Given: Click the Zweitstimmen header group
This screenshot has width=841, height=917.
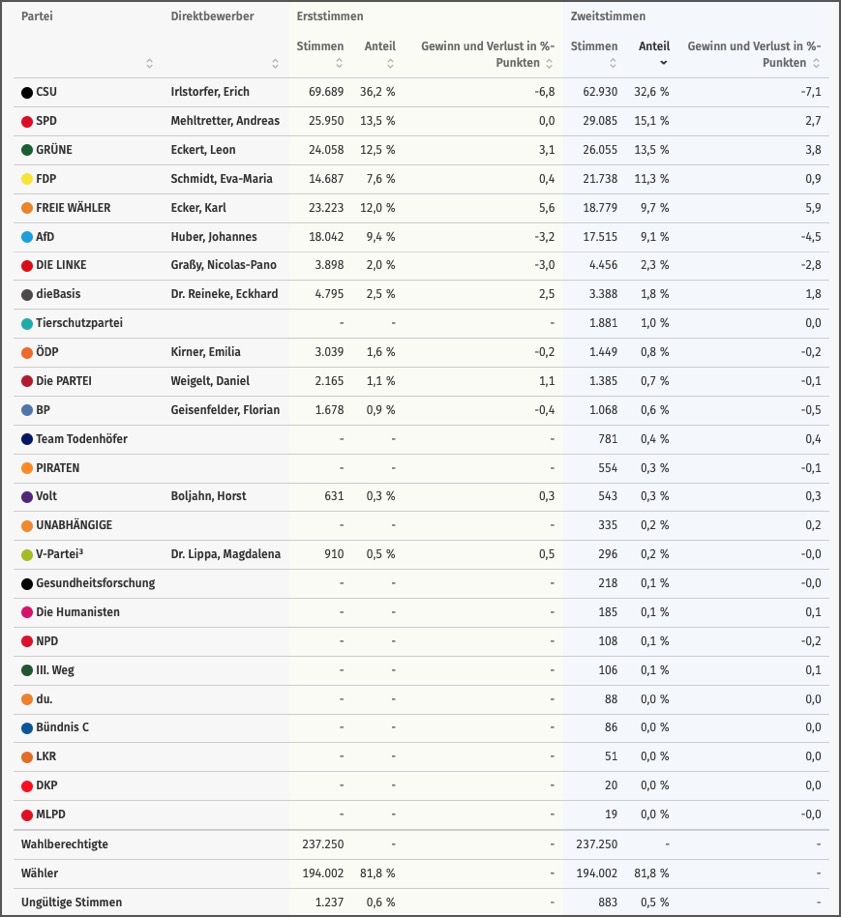Looking at the screenshot, I should pos(607,17).
